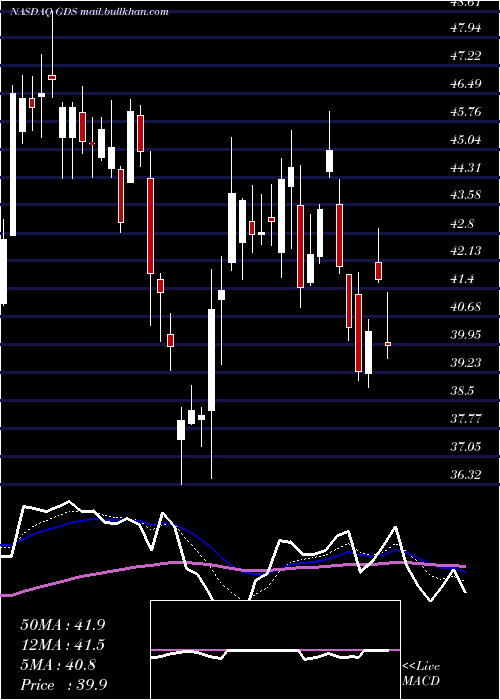Image resolution: width=500 pixels, height=700 pixels.
Task: Click the 47.94 price axis label
Action: [466, 28]
